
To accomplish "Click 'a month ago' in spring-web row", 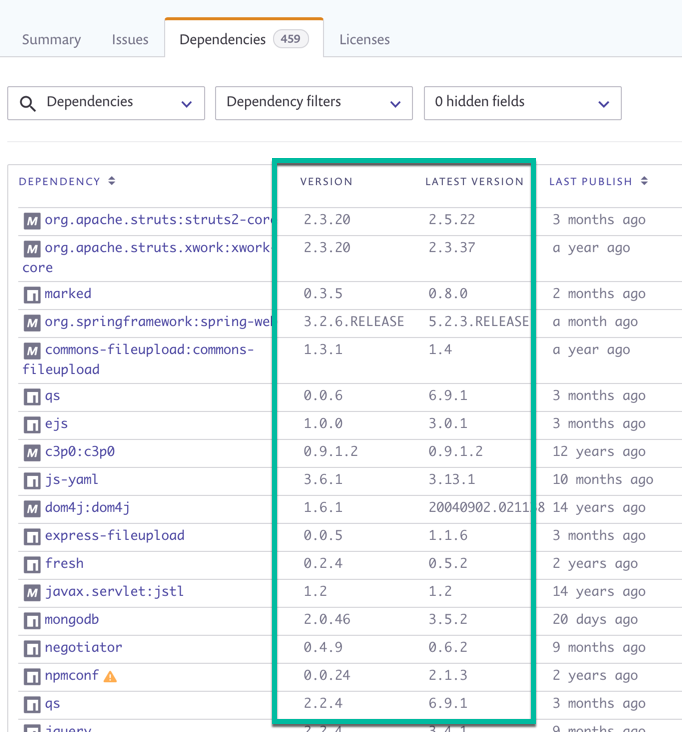I will point(595,322).
